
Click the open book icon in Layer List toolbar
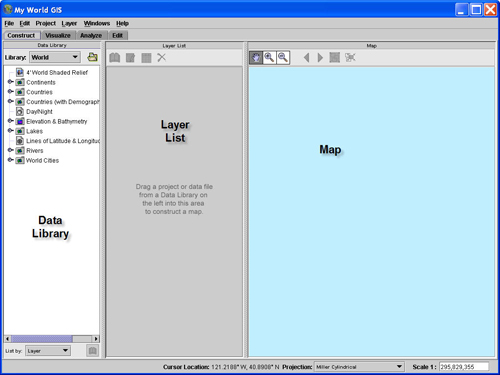(115, 58)
